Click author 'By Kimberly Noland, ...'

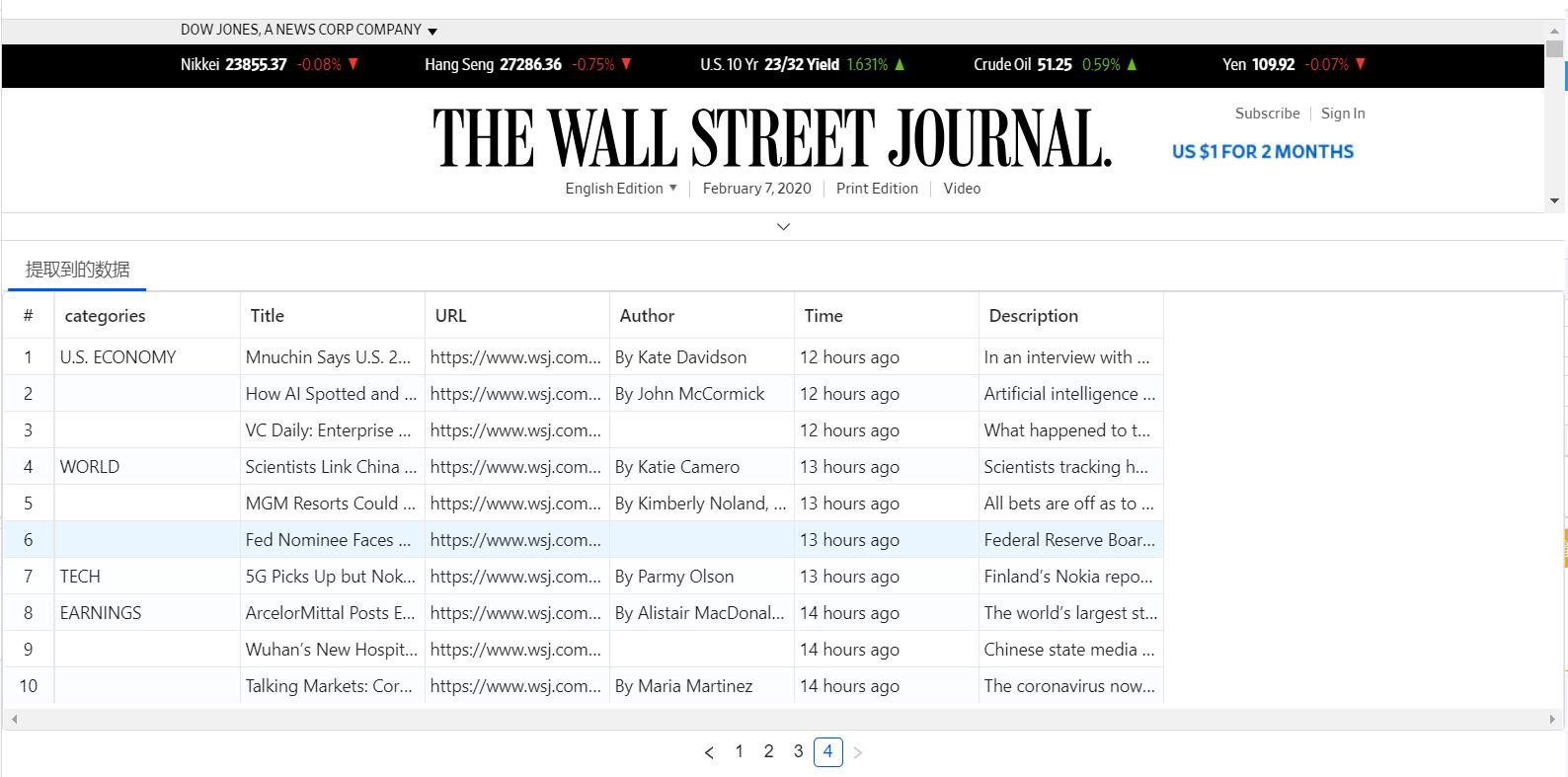point(700,504)
